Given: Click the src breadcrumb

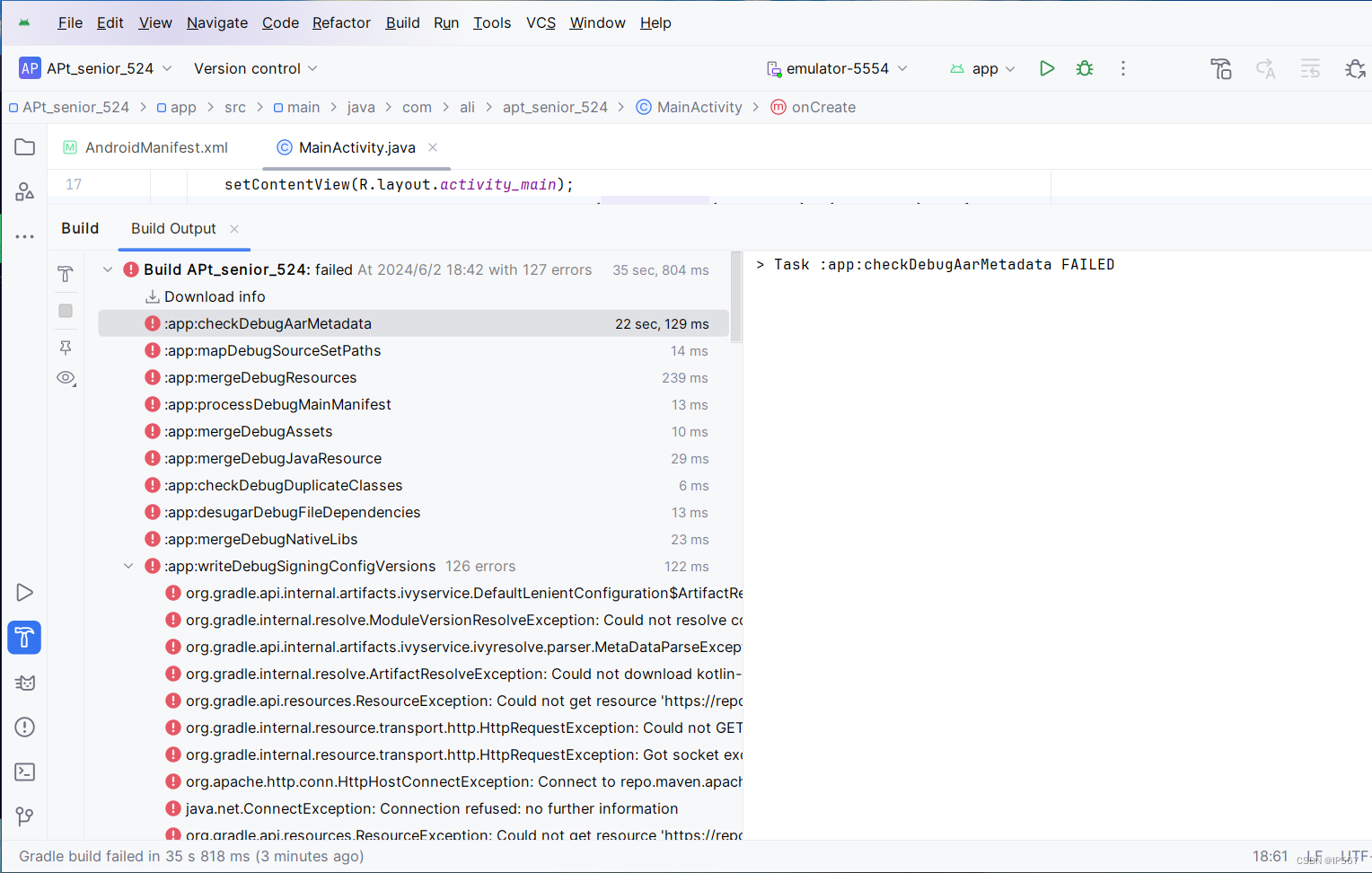Looking at the screenshot, I should coord(235,107).
